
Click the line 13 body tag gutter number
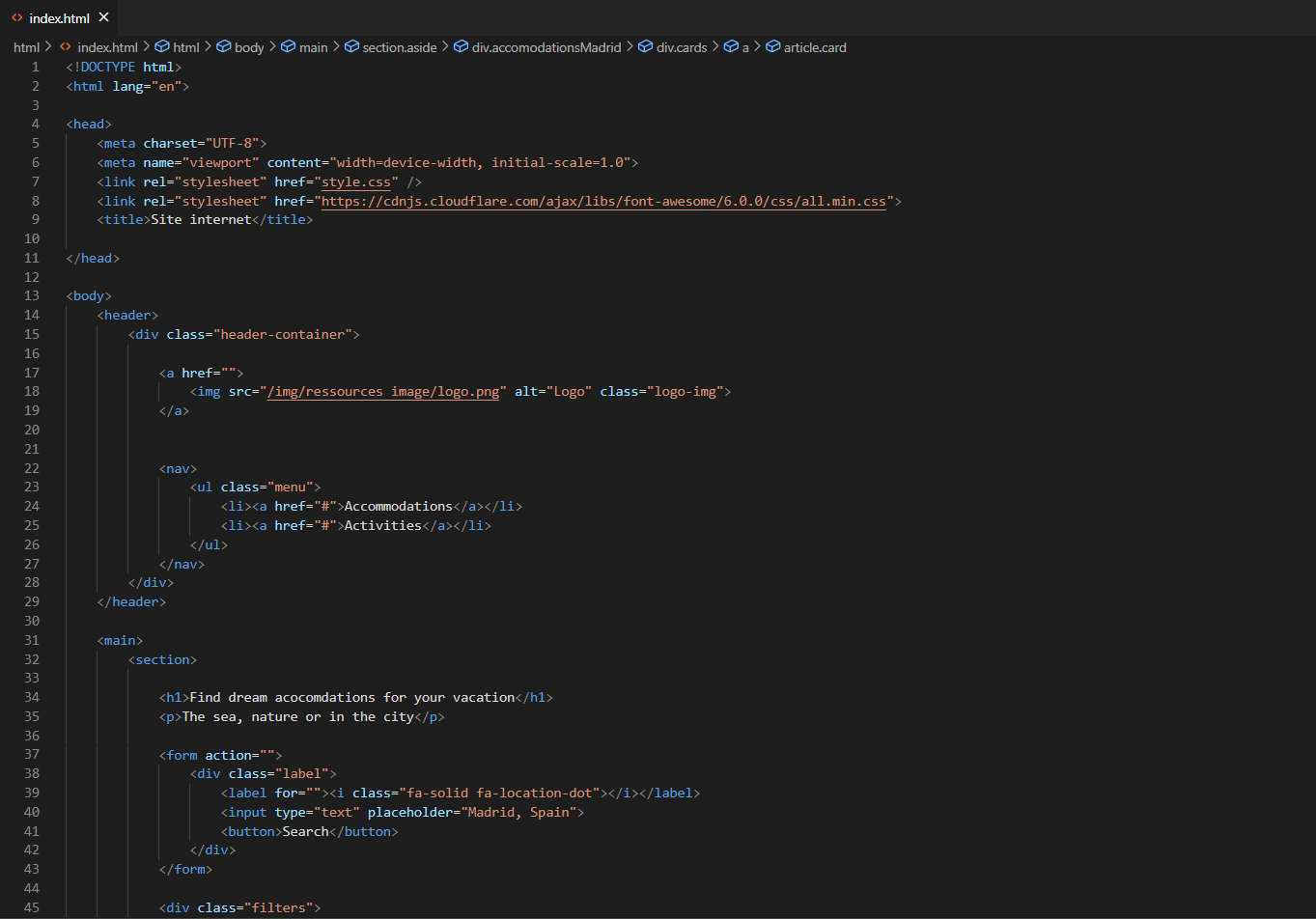pyautogui.click(x=32, y=295)
